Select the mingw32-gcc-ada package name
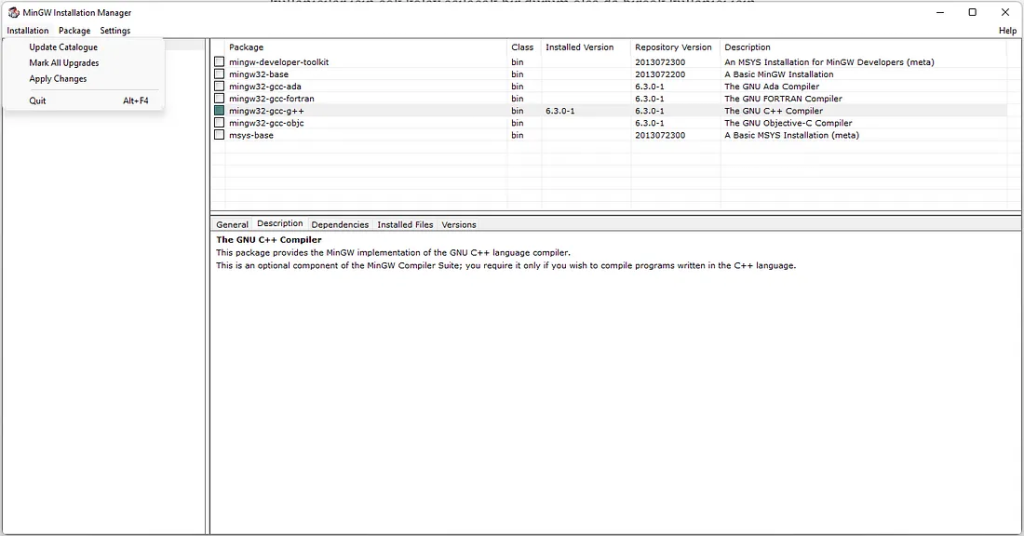Image resolution: width=1024 pixels, height=536 pixels. [265, 86]
